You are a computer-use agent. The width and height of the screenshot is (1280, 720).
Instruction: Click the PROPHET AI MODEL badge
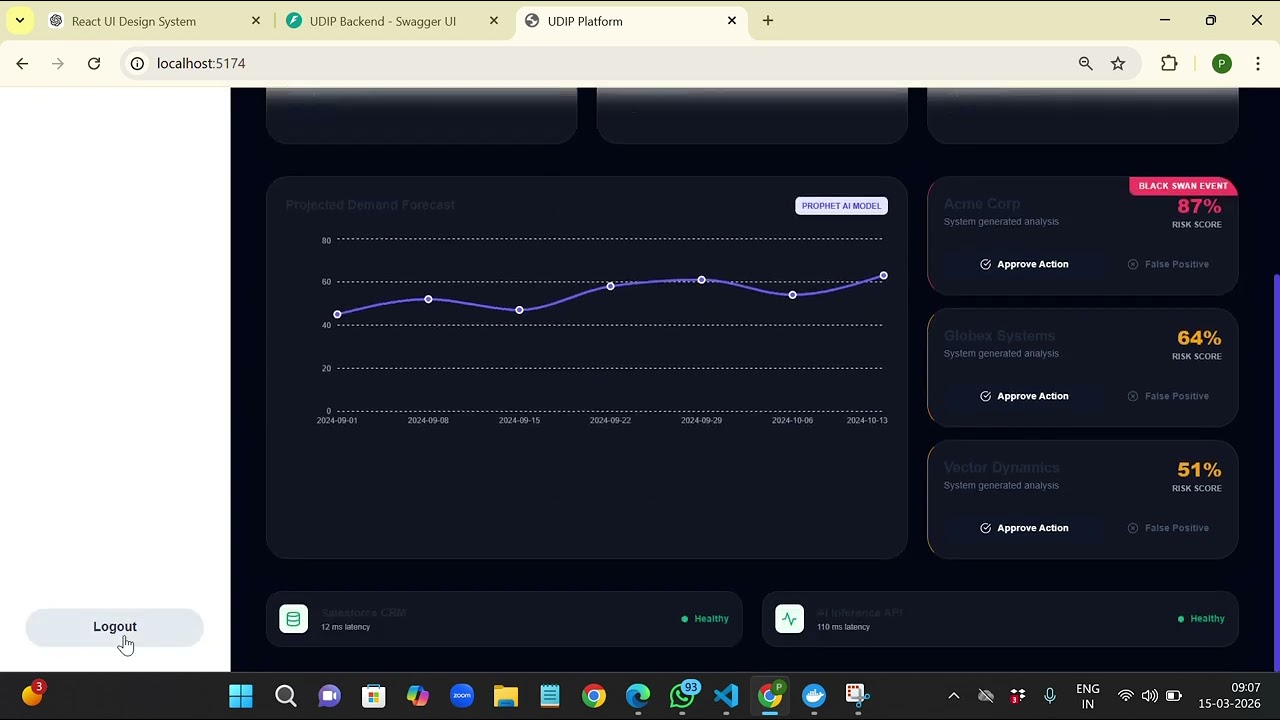tap(841, 206)
